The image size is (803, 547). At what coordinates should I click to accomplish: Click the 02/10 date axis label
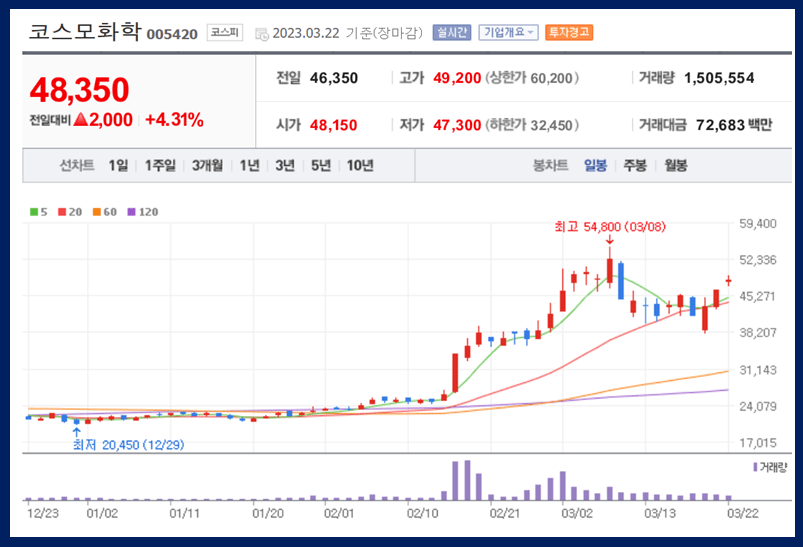(422, 513)
